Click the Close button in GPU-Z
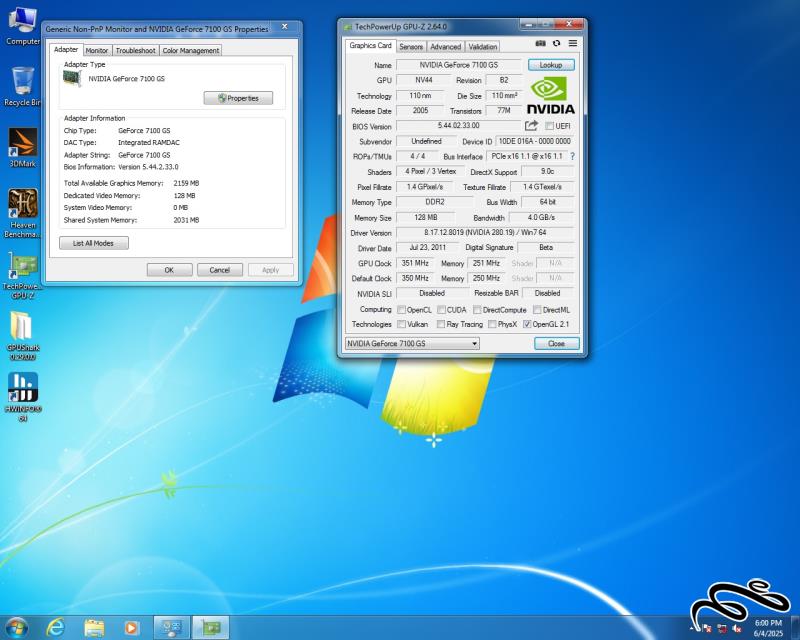Image resolution: width=800 pixels, height=640 pixels. coord(557,343)
